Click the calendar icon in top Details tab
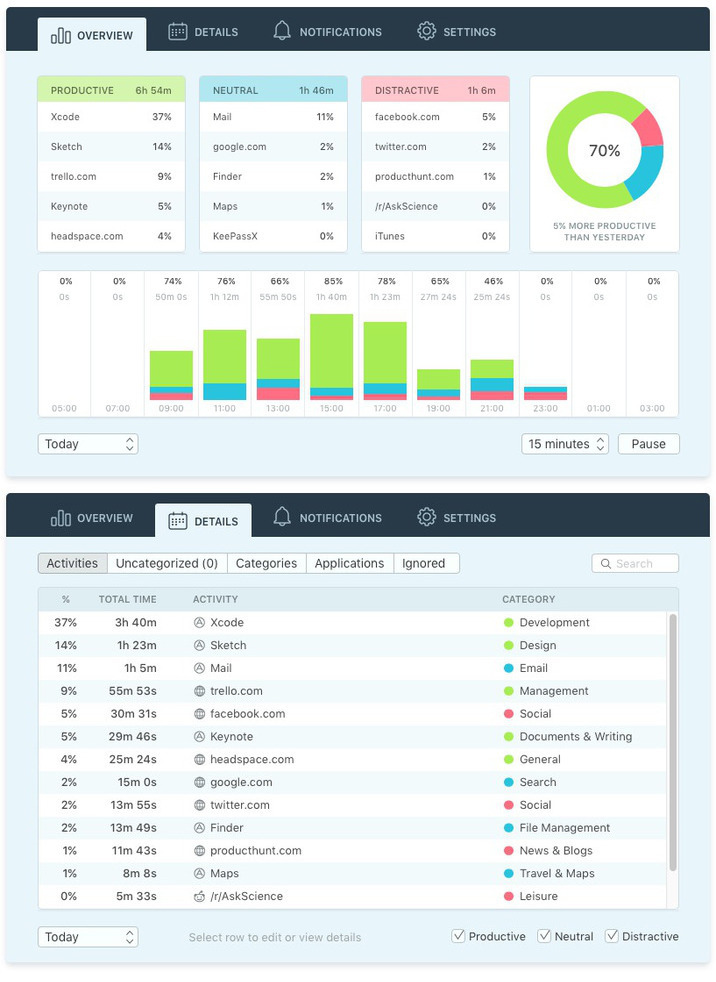716x982 pixels. coord(177,31)
